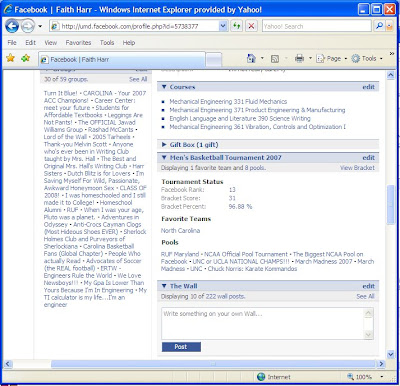Open the View menu
Screen dimensions: 400x386
pyautogui.click(x=51, y=43)
